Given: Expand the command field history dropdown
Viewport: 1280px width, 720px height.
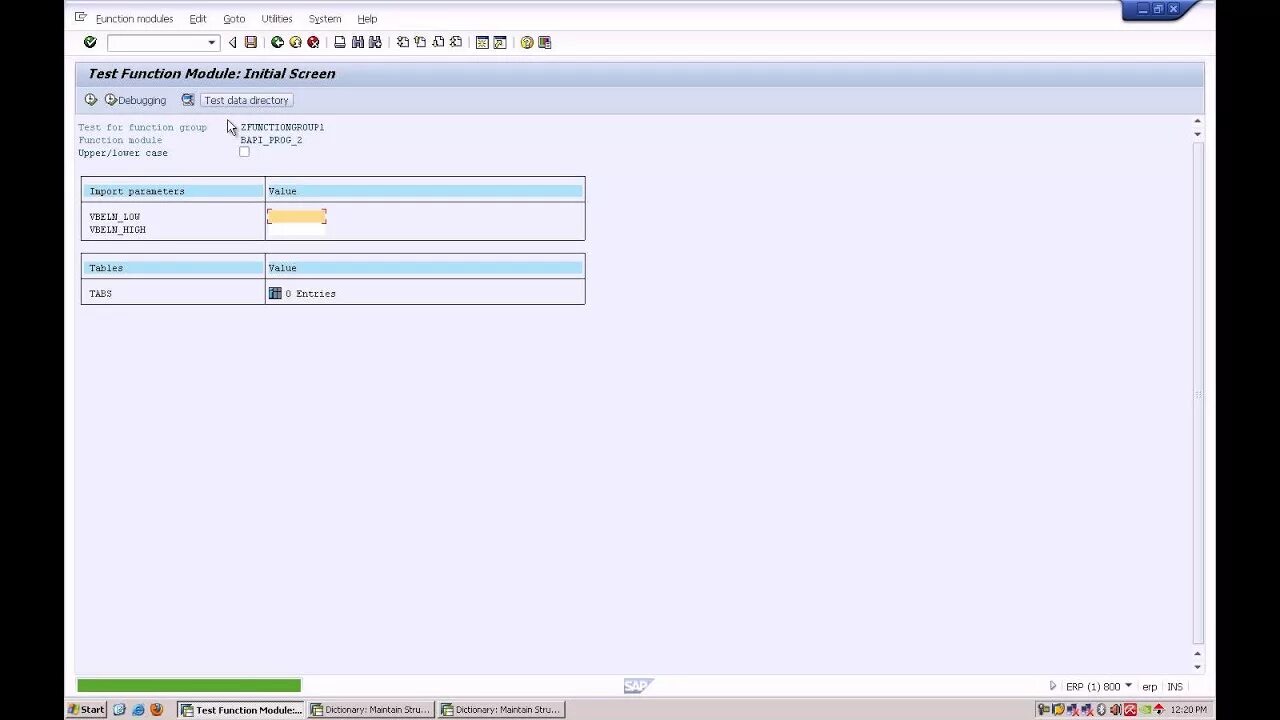Looking at the screenshot, I should (211, 43).
